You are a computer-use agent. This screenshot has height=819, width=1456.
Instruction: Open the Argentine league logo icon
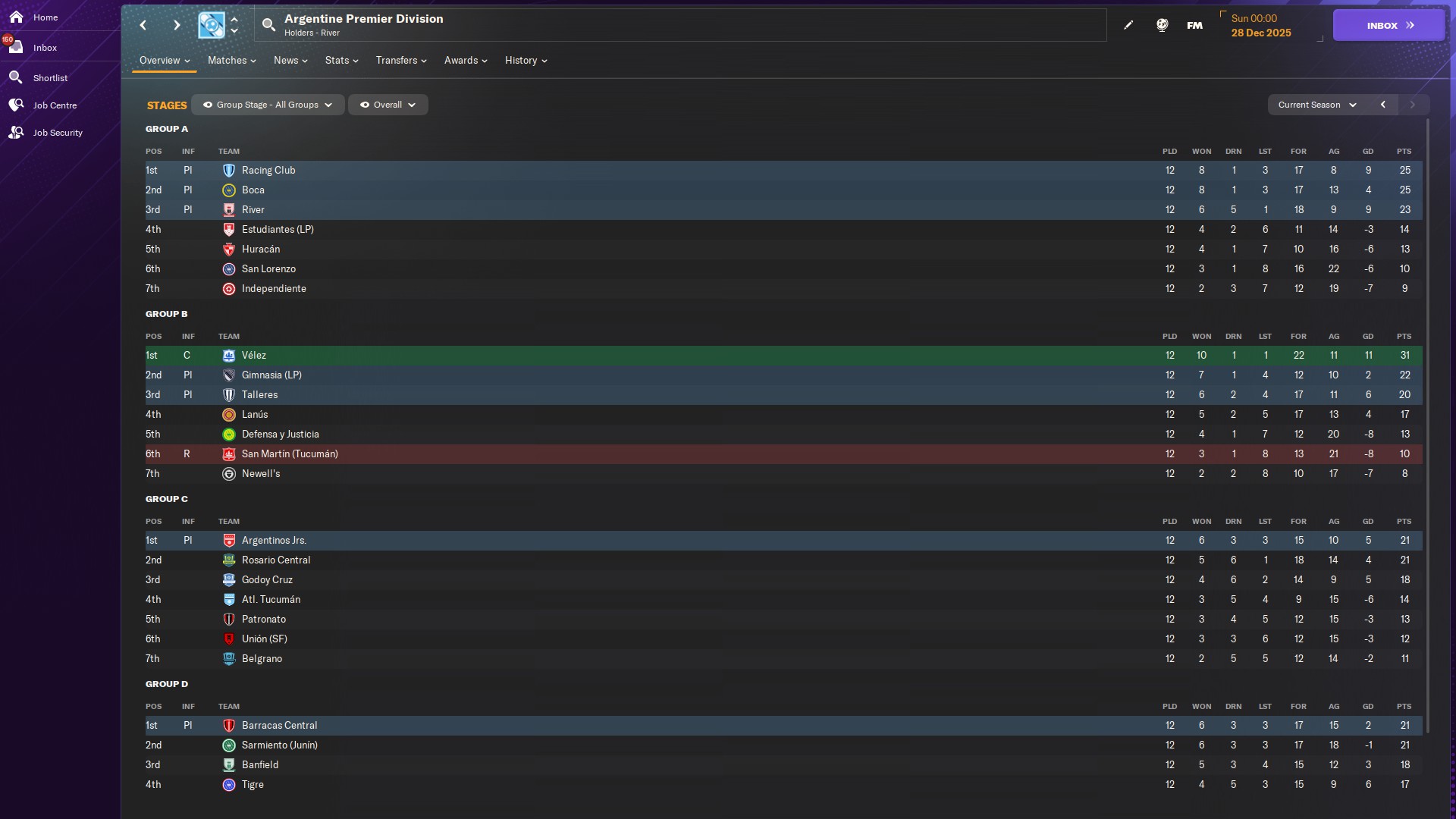(212, 25)
